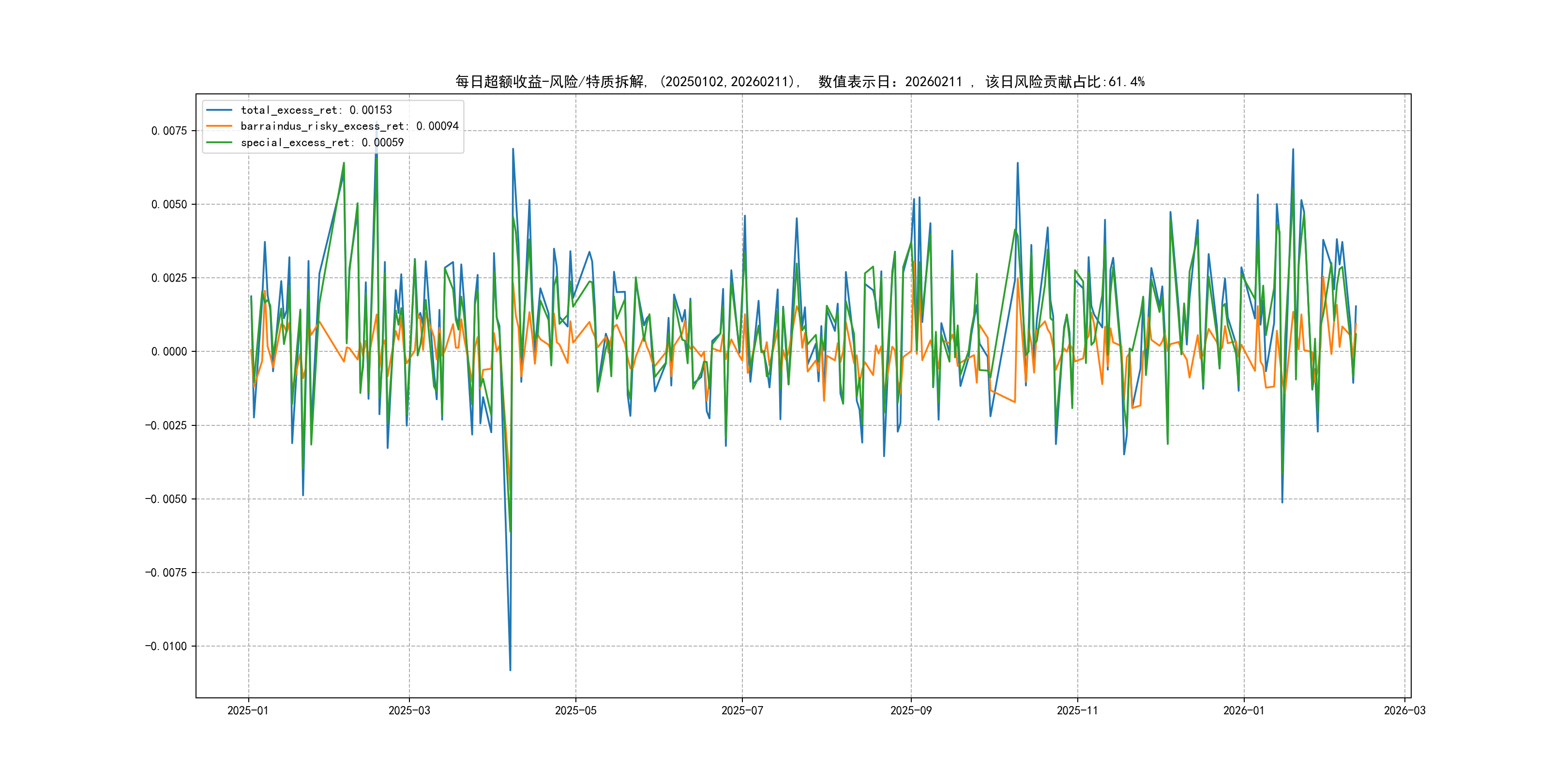Click the 0.0075 y-axis tick label
Viewport: 1568px width, 784px height.
168,131
